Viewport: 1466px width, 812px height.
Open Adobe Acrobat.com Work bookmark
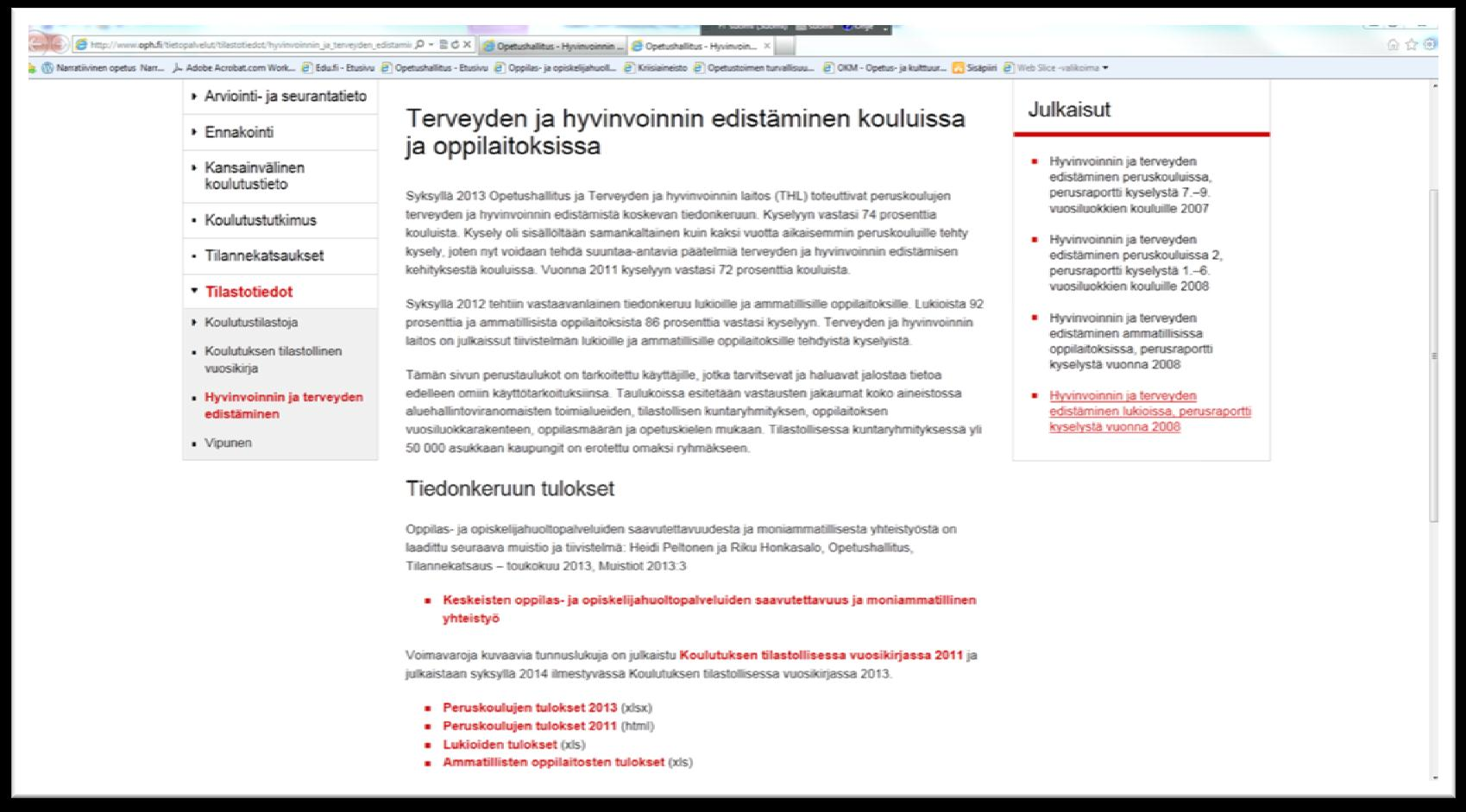(x=235, y=68)
